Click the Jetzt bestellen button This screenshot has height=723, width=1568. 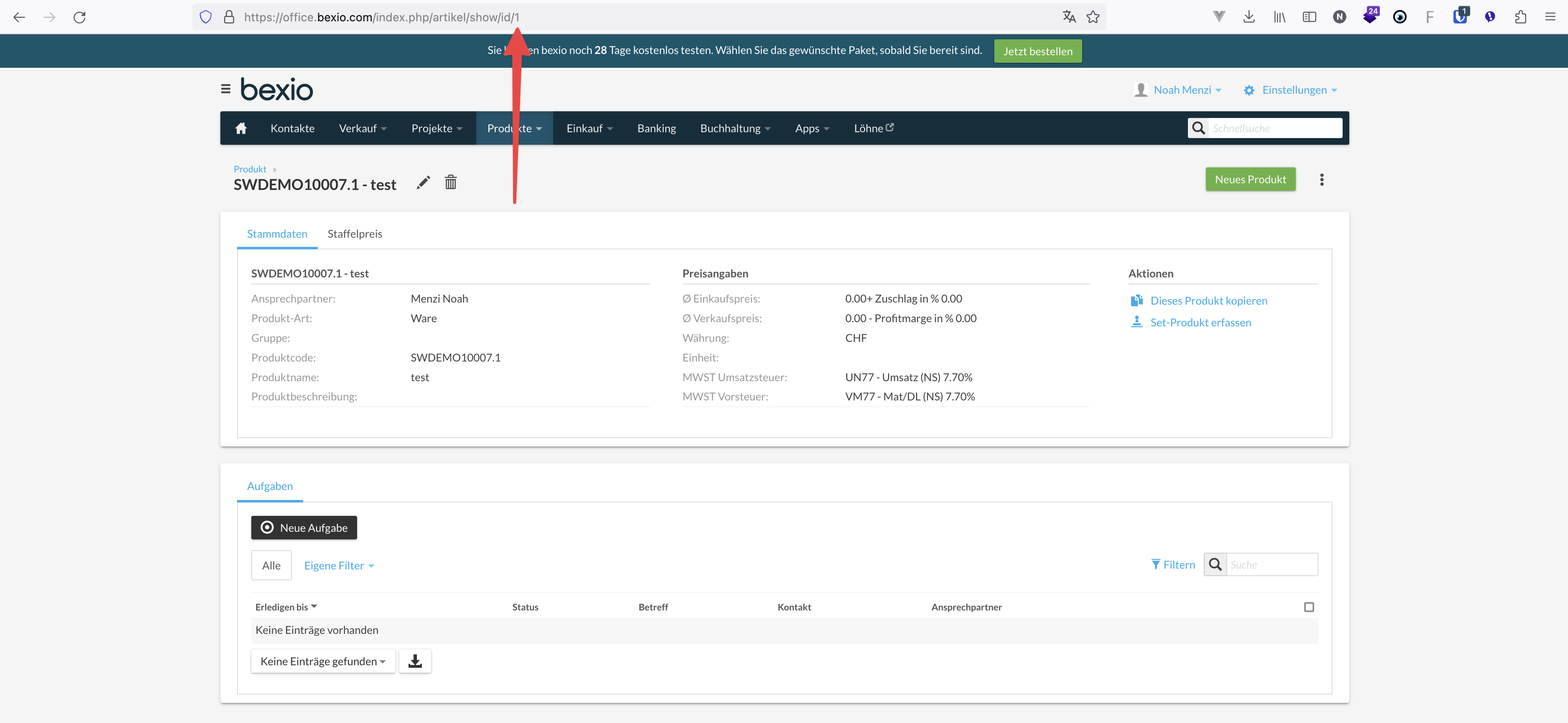point(1037,51)
